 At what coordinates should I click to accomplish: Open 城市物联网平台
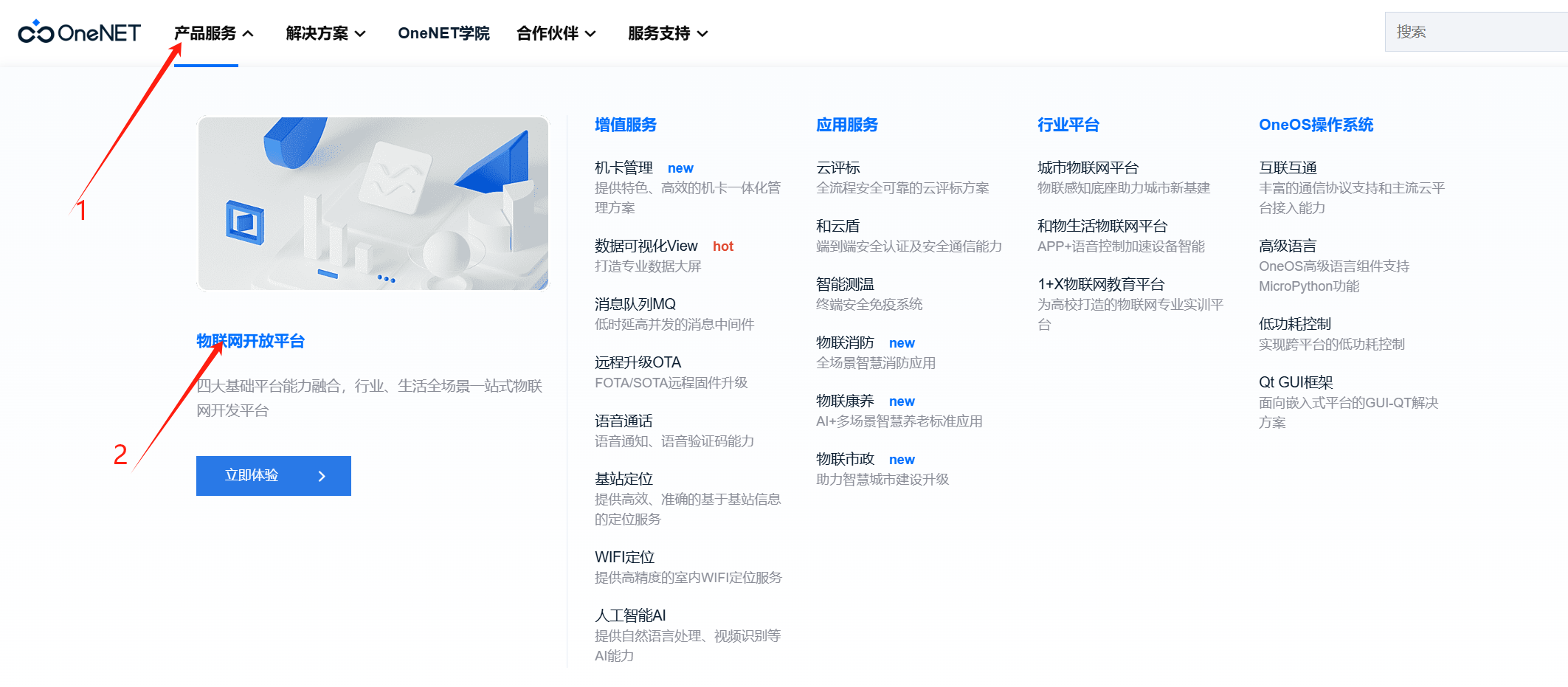coord(1088,168)
